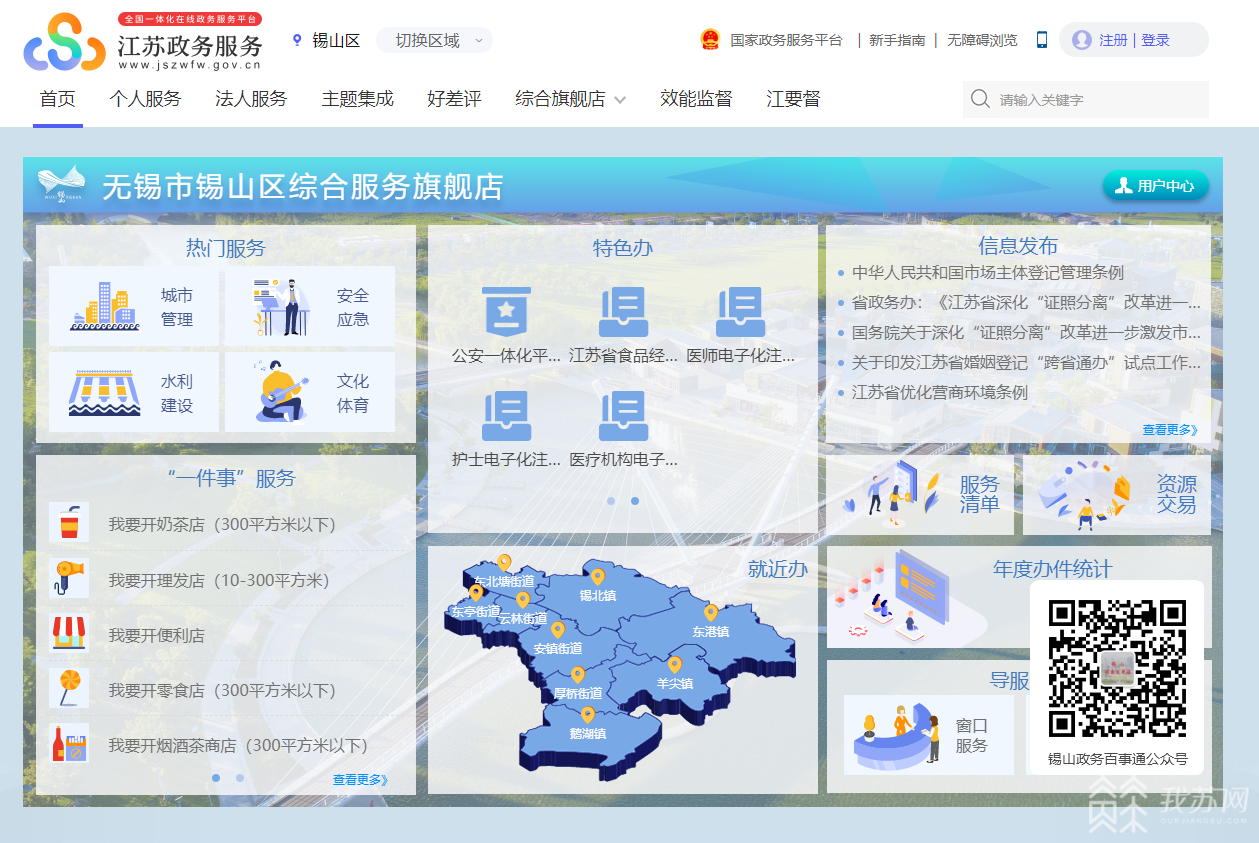Switch to second 特色办 carousel dot
The height and width of the screenshot is (843, 1259).
[x=635, y=501]
